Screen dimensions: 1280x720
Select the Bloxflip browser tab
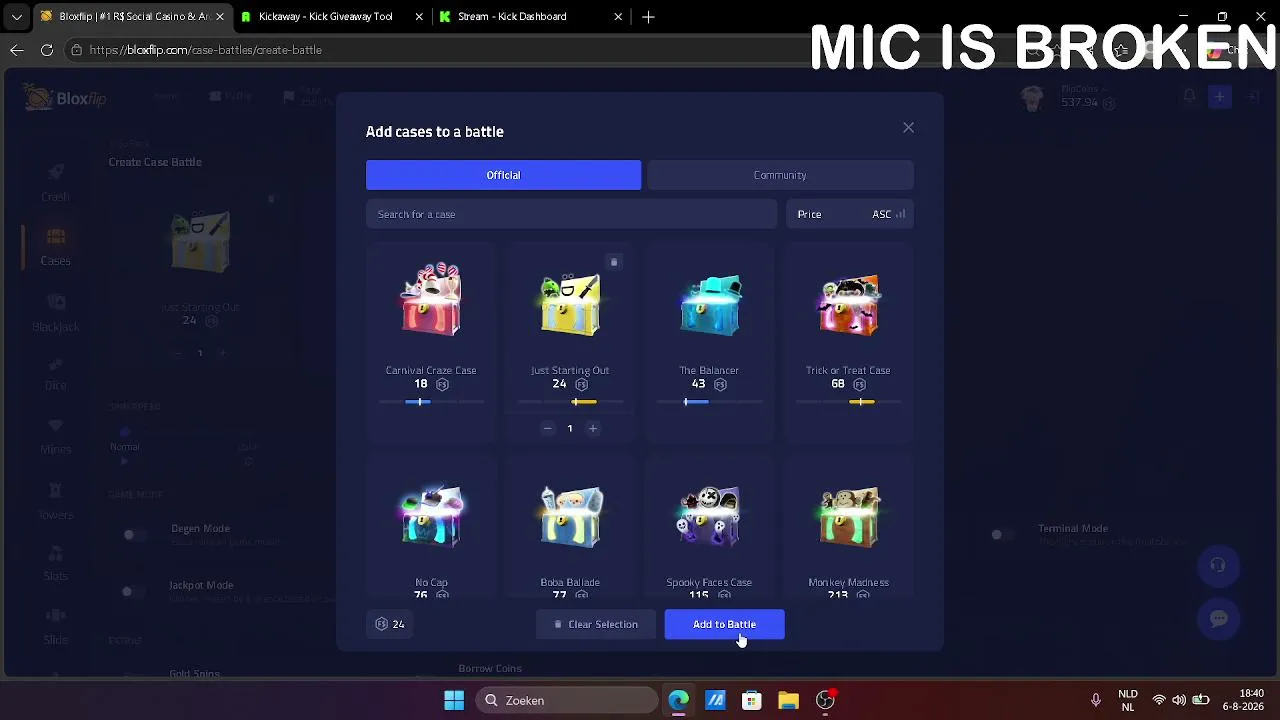tap(134, 16)
